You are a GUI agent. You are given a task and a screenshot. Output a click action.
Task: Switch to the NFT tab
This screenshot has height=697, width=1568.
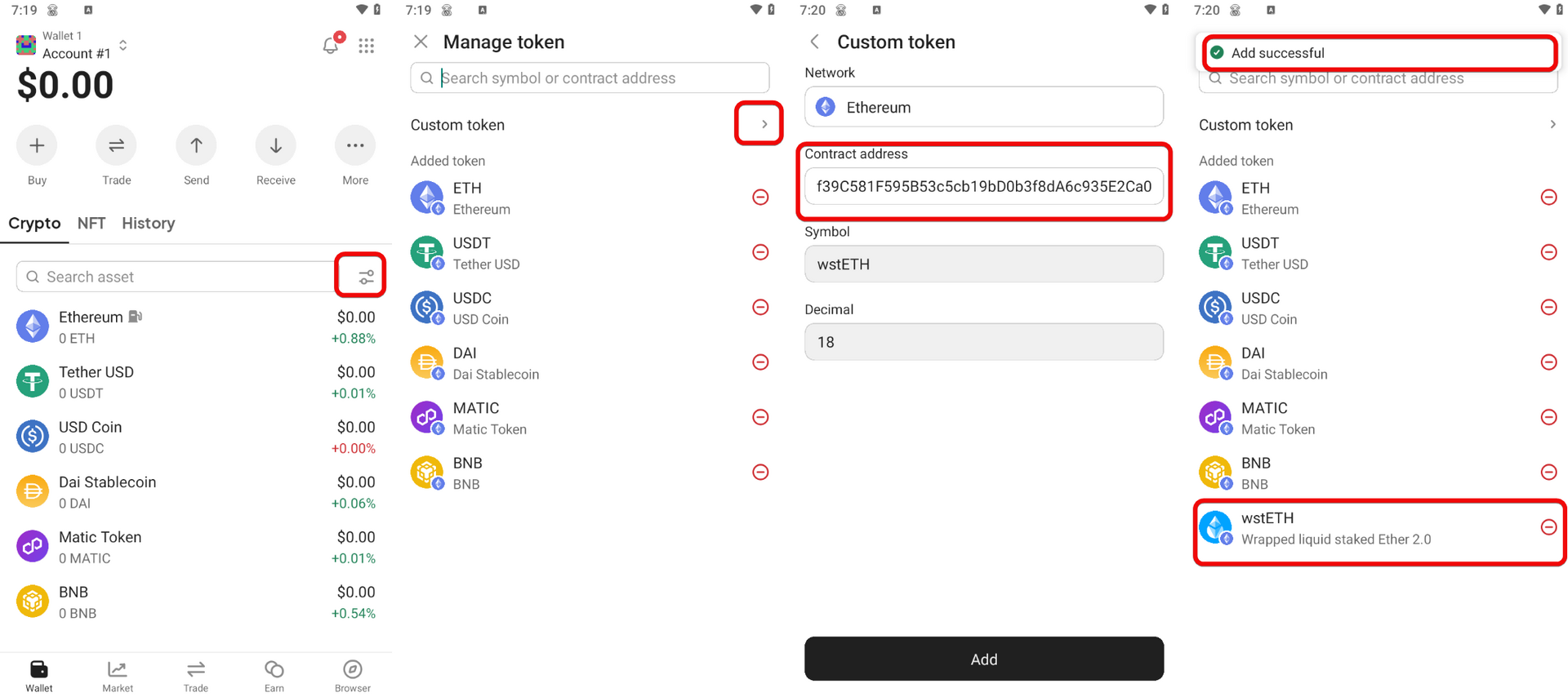click(x=91, y=223)
